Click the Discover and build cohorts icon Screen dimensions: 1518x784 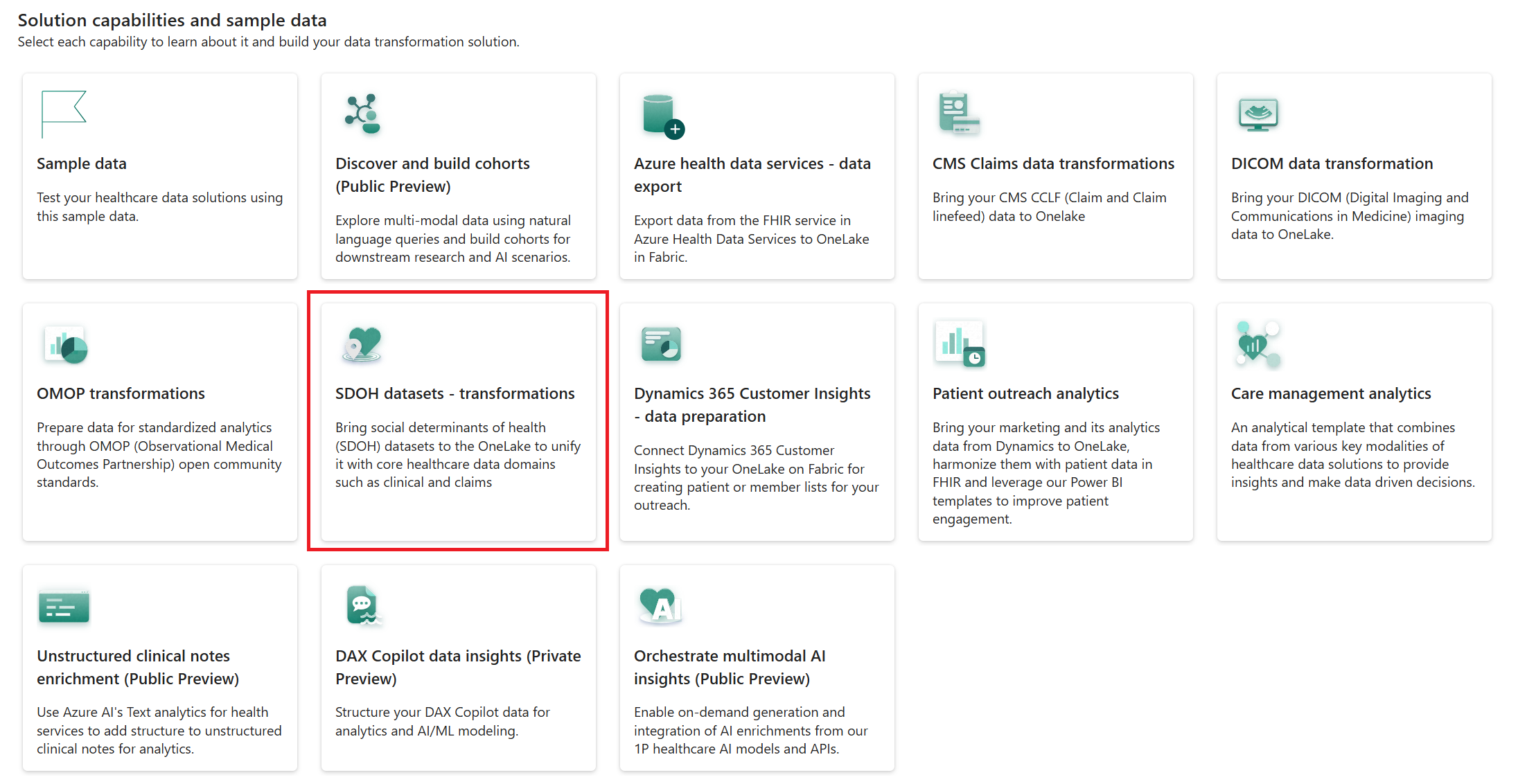[x=363, y=114]
